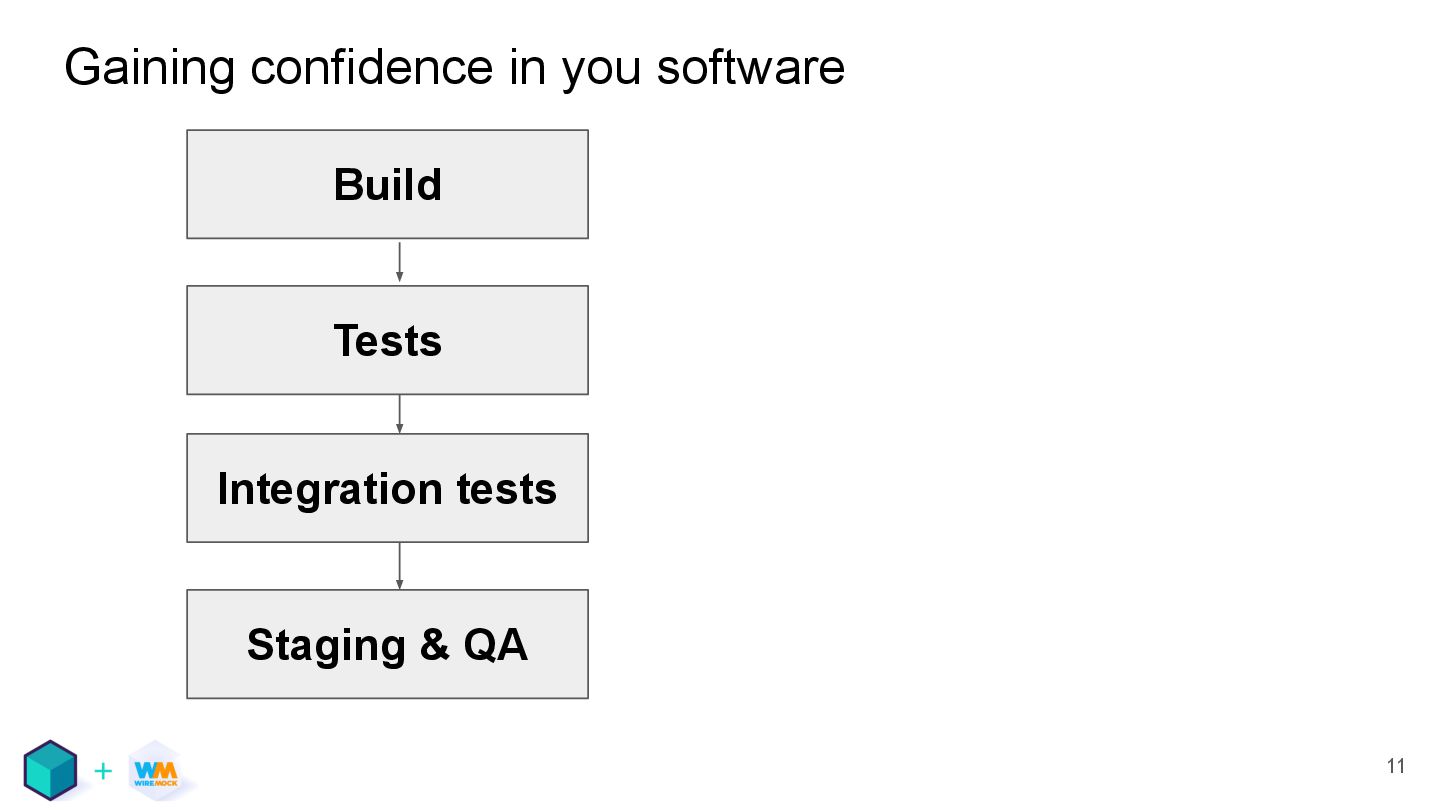Click the slide number 11
Image resolution: width=1440 pixels, height=810 pixels.
[x=1396, y=767]
